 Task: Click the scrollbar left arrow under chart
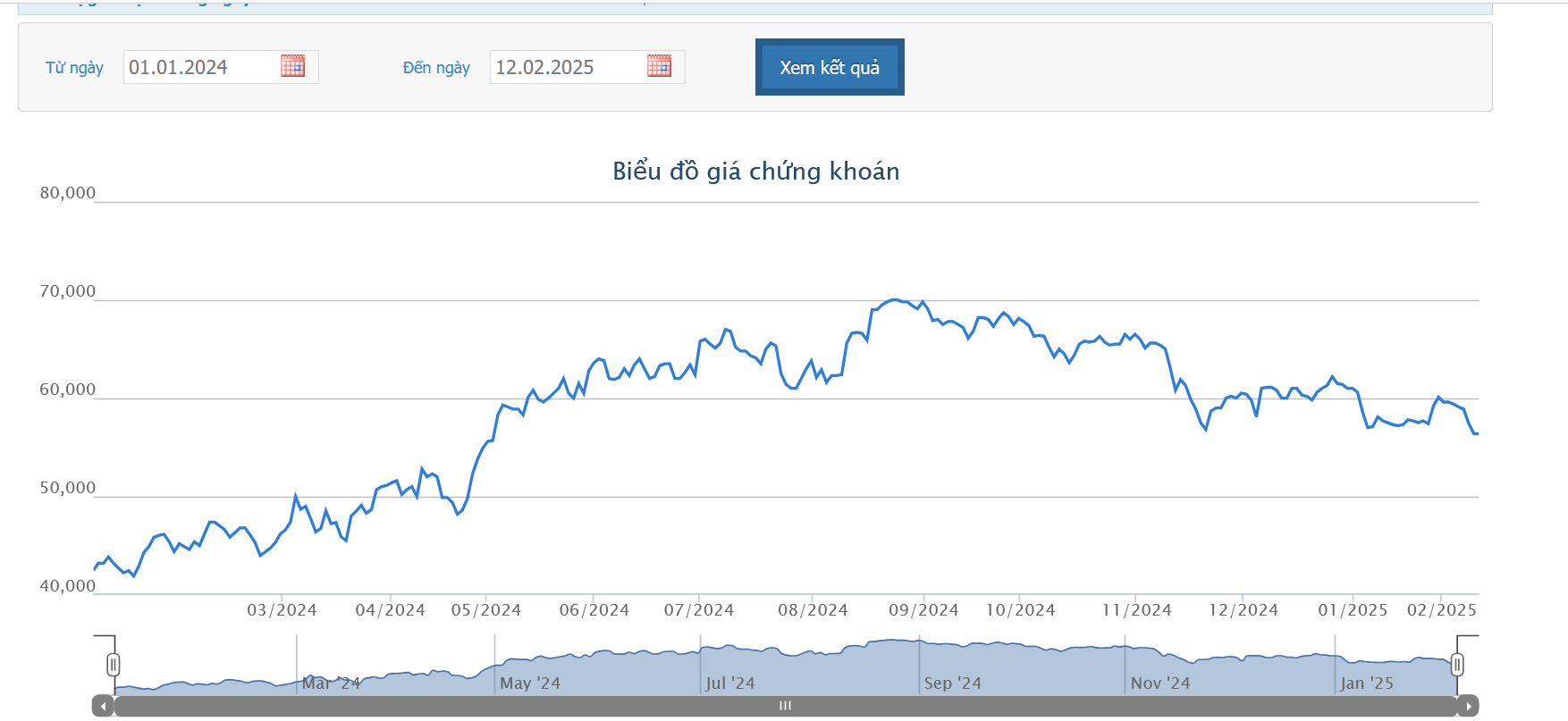pyautogui.click(x=103, y=706)
